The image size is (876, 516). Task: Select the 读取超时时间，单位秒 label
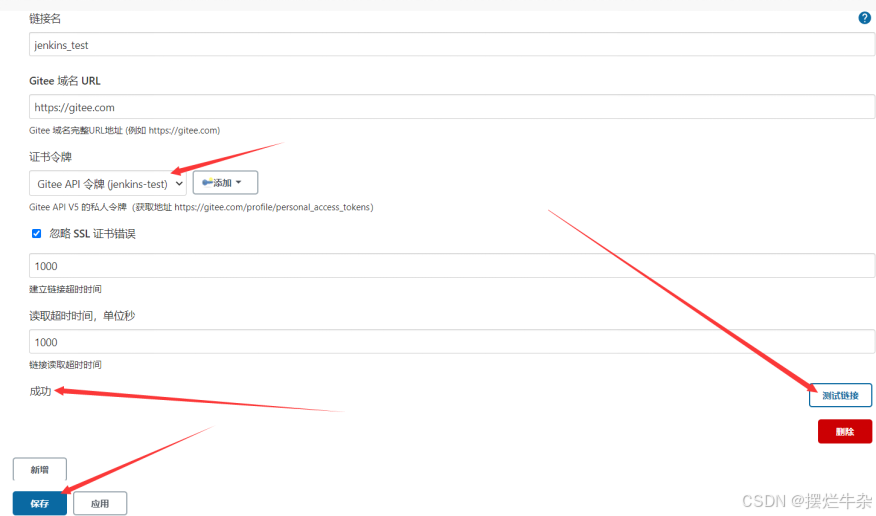coord(82,316)
